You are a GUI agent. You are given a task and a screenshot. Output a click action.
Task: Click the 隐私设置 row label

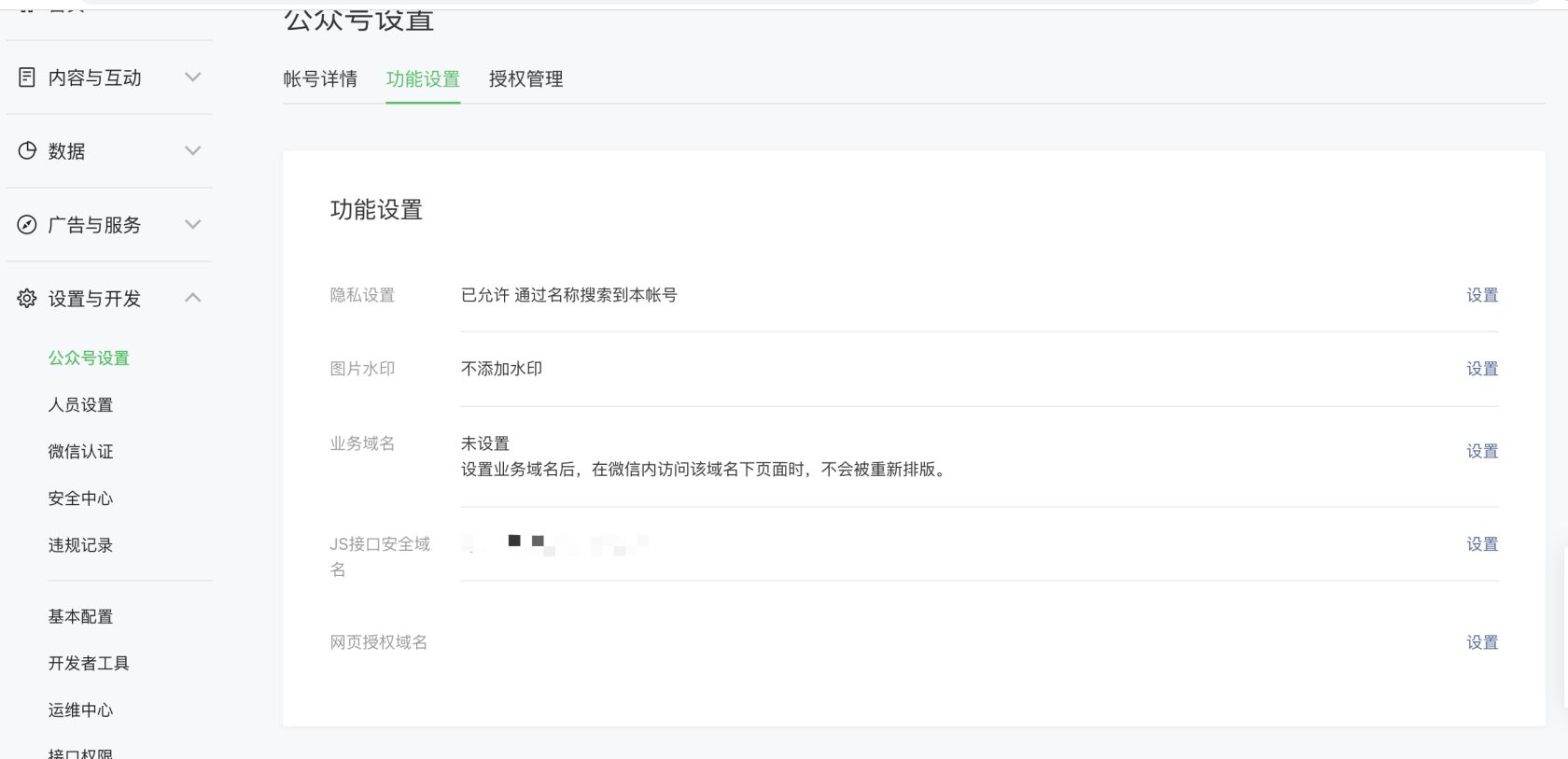362,295
